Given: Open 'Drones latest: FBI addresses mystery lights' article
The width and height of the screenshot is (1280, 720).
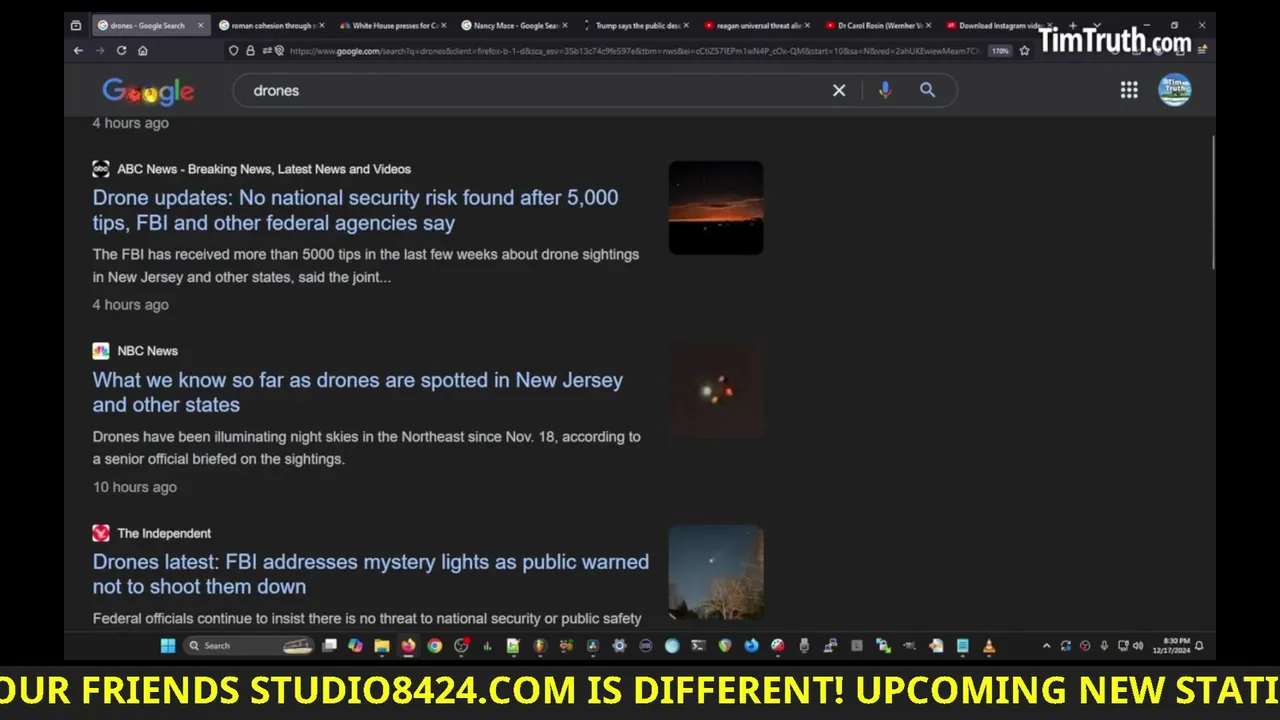Looking at the screenshot, I should point(371,574).
